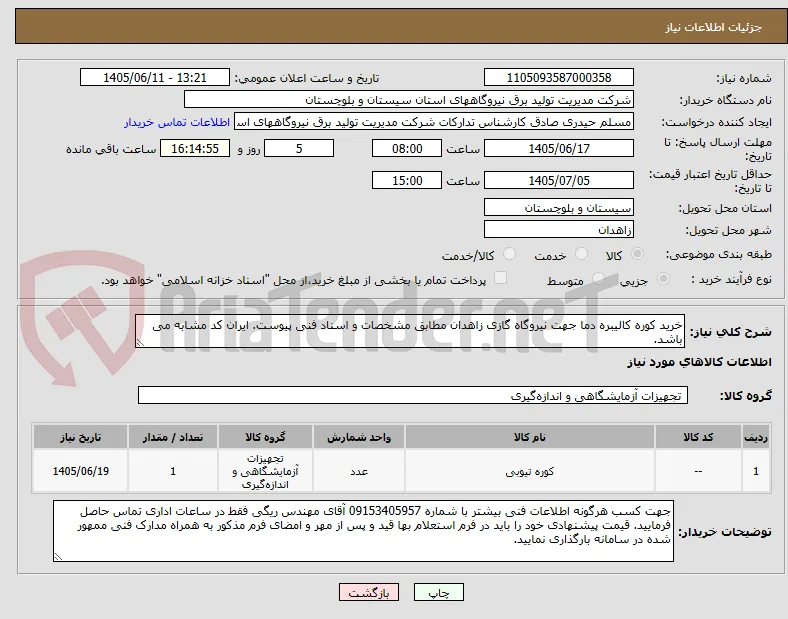788x619 pixels.
Task: Click the نام کالا column header
Action: point(530,437)
